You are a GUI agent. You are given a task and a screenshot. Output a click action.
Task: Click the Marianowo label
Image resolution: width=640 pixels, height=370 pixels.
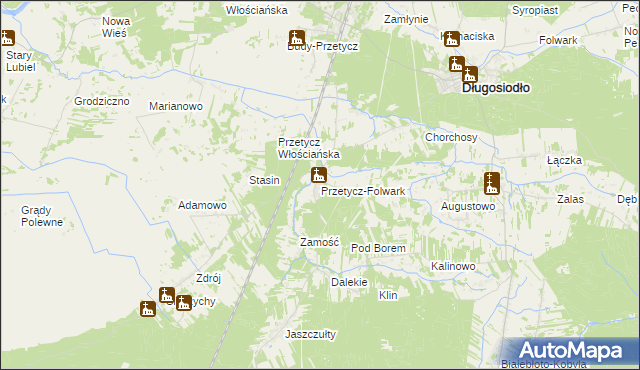pyautogui.click(x=176, y=106)
